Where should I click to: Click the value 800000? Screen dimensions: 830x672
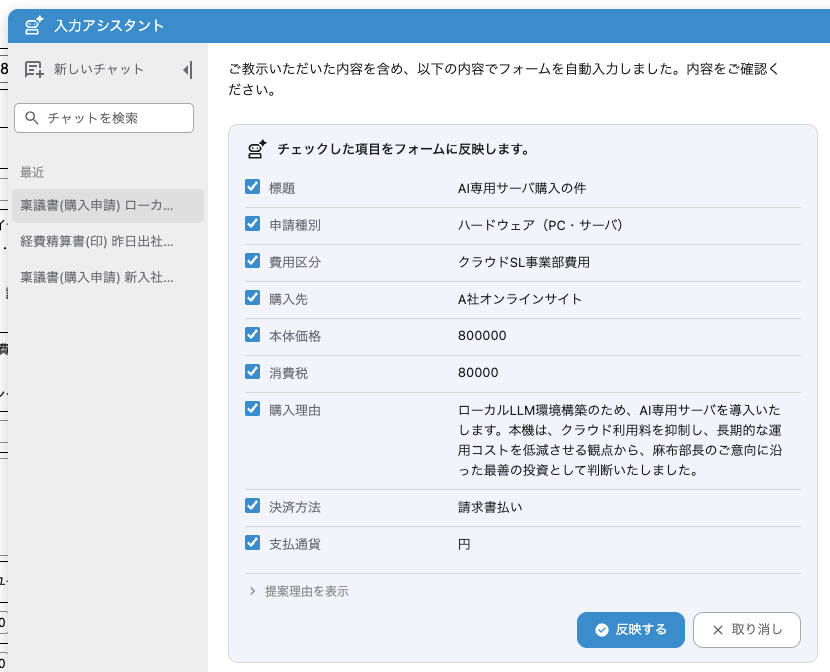482,336
